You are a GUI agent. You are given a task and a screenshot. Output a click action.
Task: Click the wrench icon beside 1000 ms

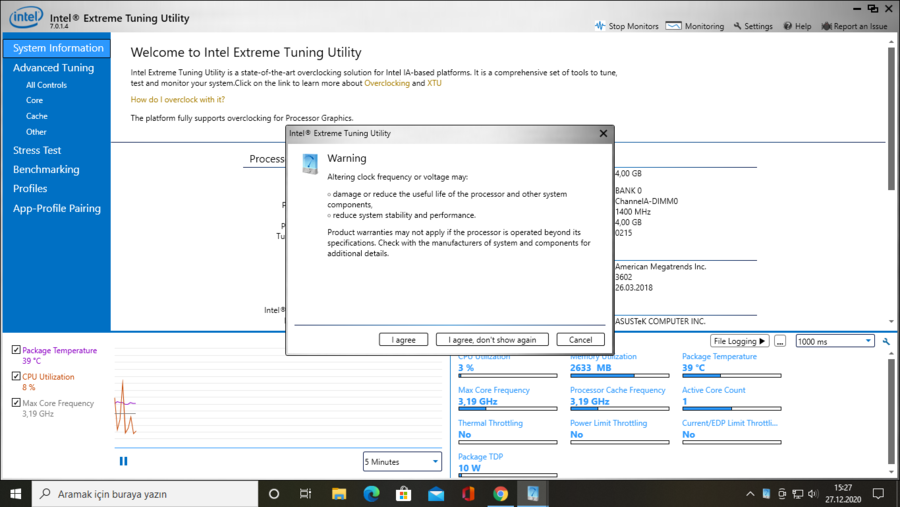tap(886, 341)
